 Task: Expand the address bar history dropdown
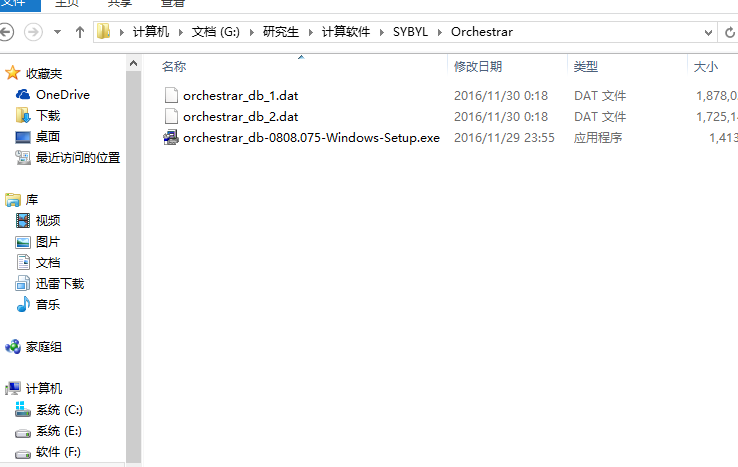(x=708, y=32)
